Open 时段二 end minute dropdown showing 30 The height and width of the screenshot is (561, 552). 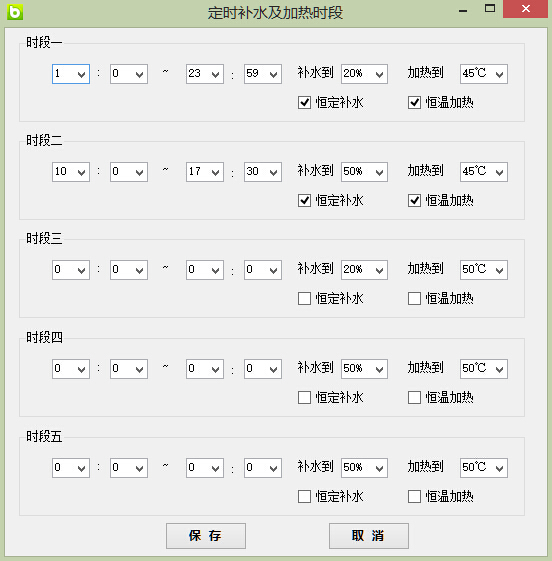coord(263,172)
